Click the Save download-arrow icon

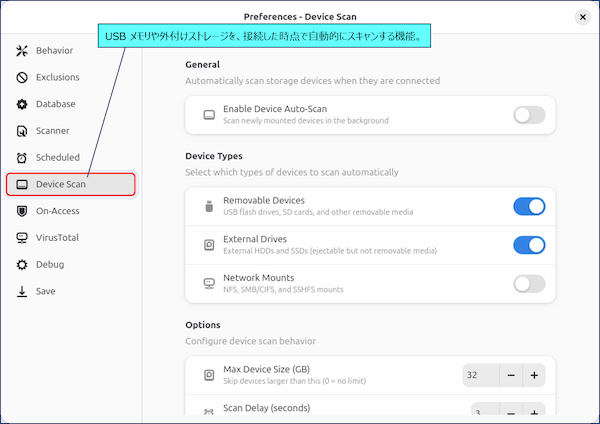[x=22, y=291]
